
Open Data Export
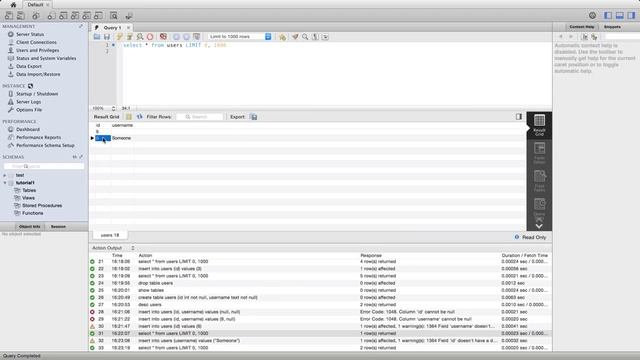(29, 66)
